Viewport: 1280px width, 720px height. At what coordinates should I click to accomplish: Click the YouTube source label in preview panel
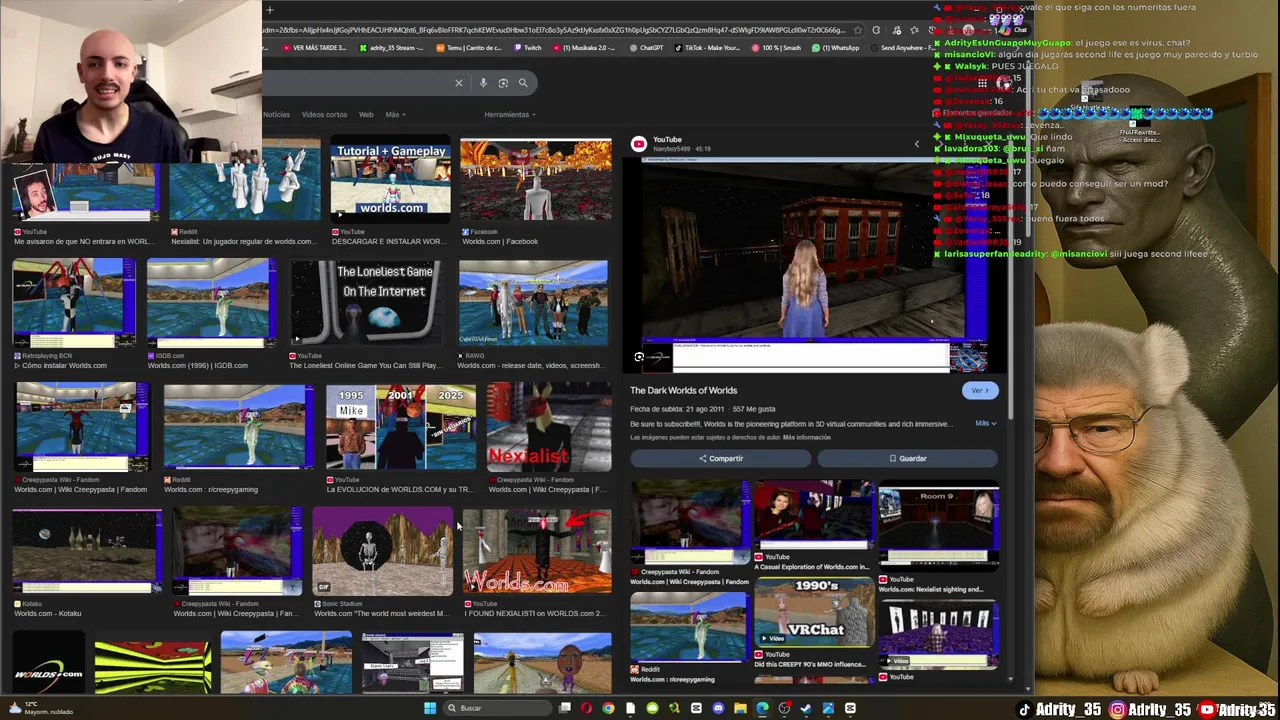pos(667,140)
